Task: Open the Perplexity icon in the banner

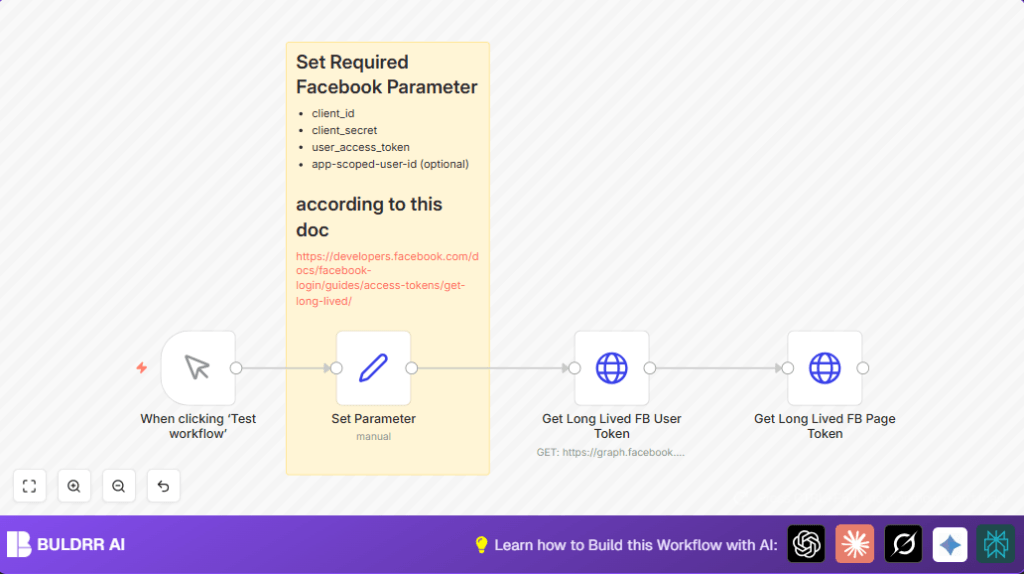Action: [996, 544]
